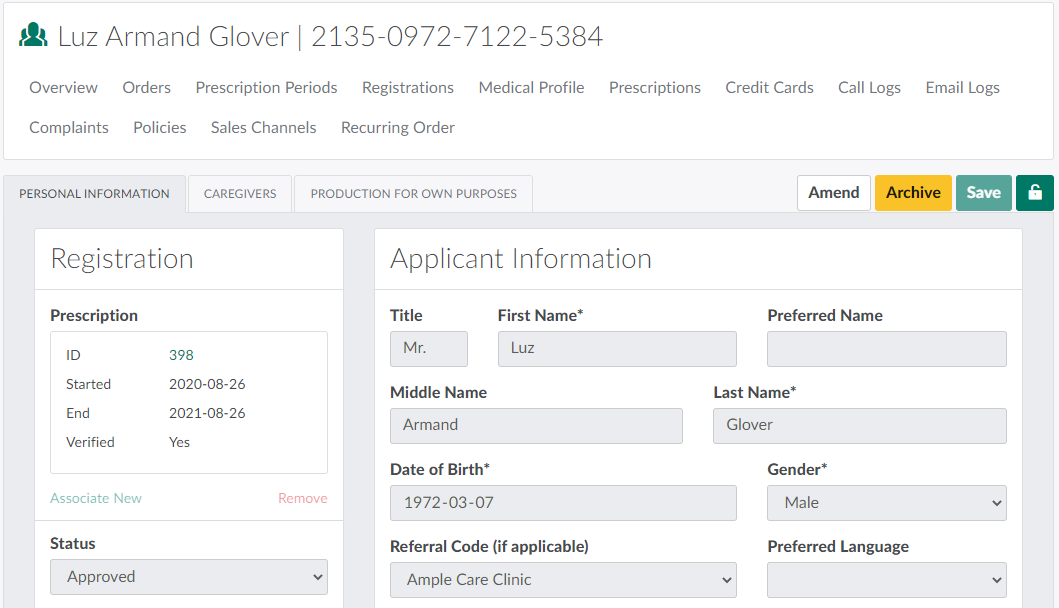Image resolution: width=1059 pixels, height=608 pixels.
Task: Open the Credit Cards section
Action: (769, 88)
